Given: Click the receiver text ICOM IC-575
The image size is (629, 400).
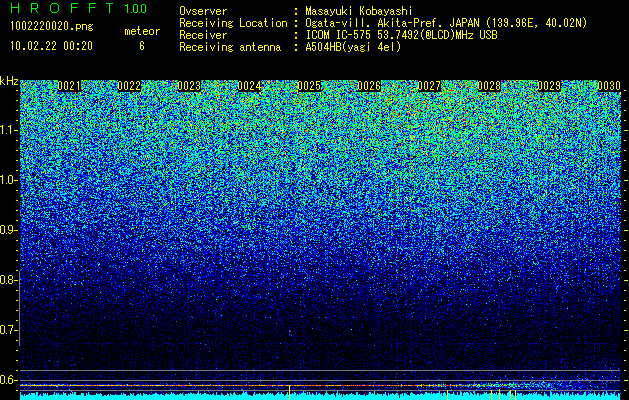Looking at the screenshot, I should click(339, 35).
